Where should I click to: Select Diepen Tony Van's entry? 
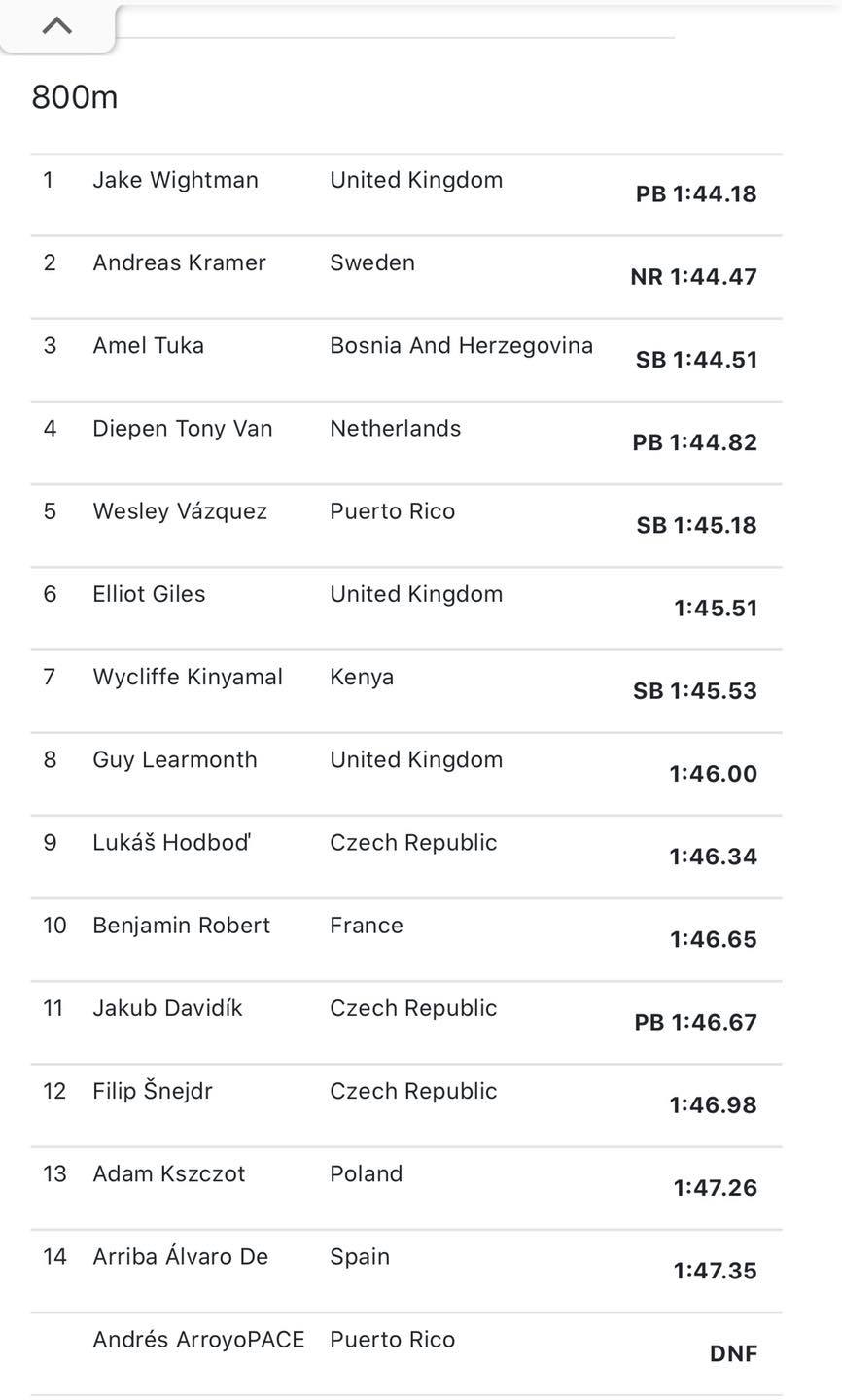click(x=182, y=429)
